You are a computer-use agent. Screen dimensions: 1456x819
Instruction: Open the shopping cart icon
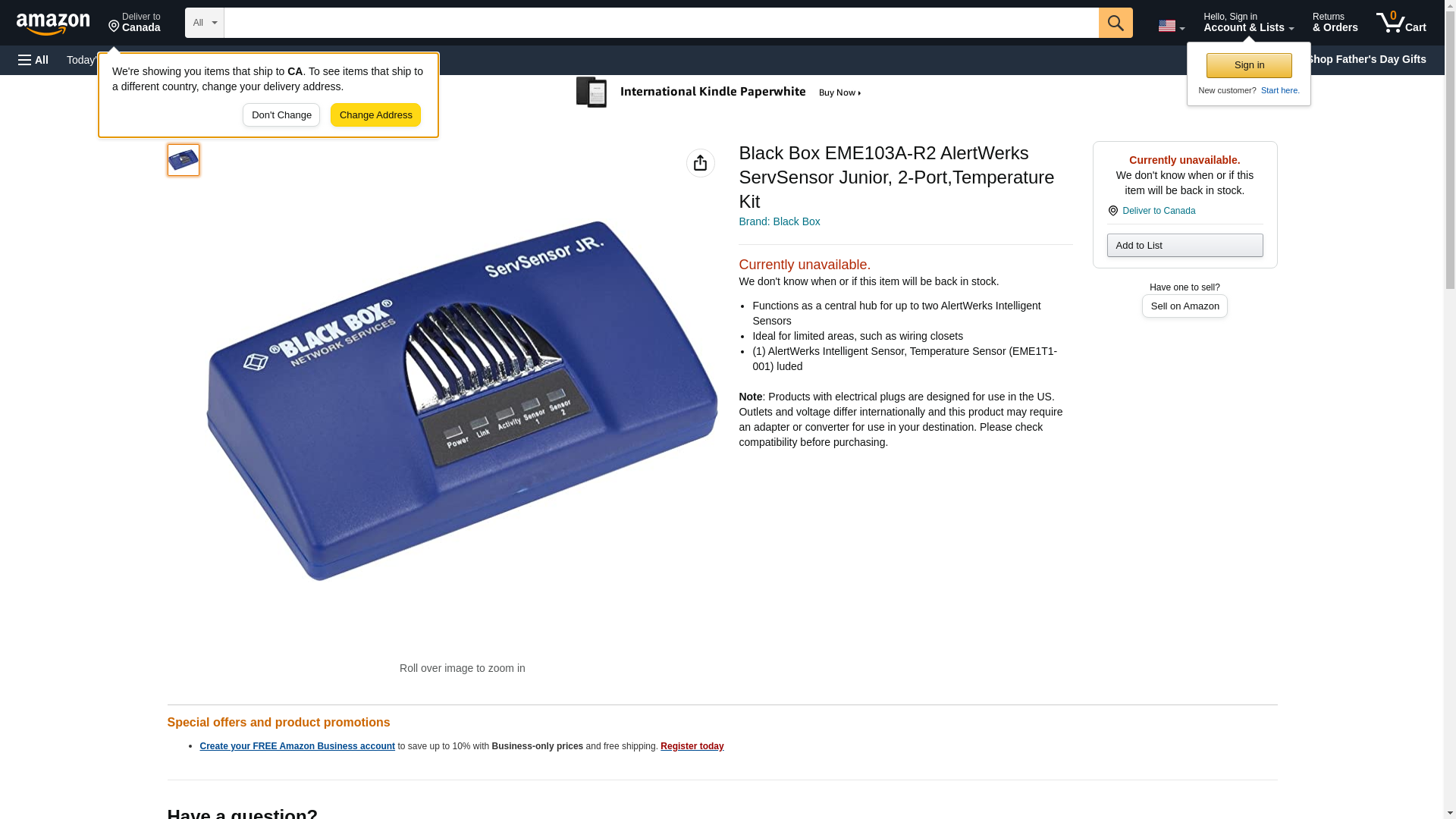(1401, 22)
